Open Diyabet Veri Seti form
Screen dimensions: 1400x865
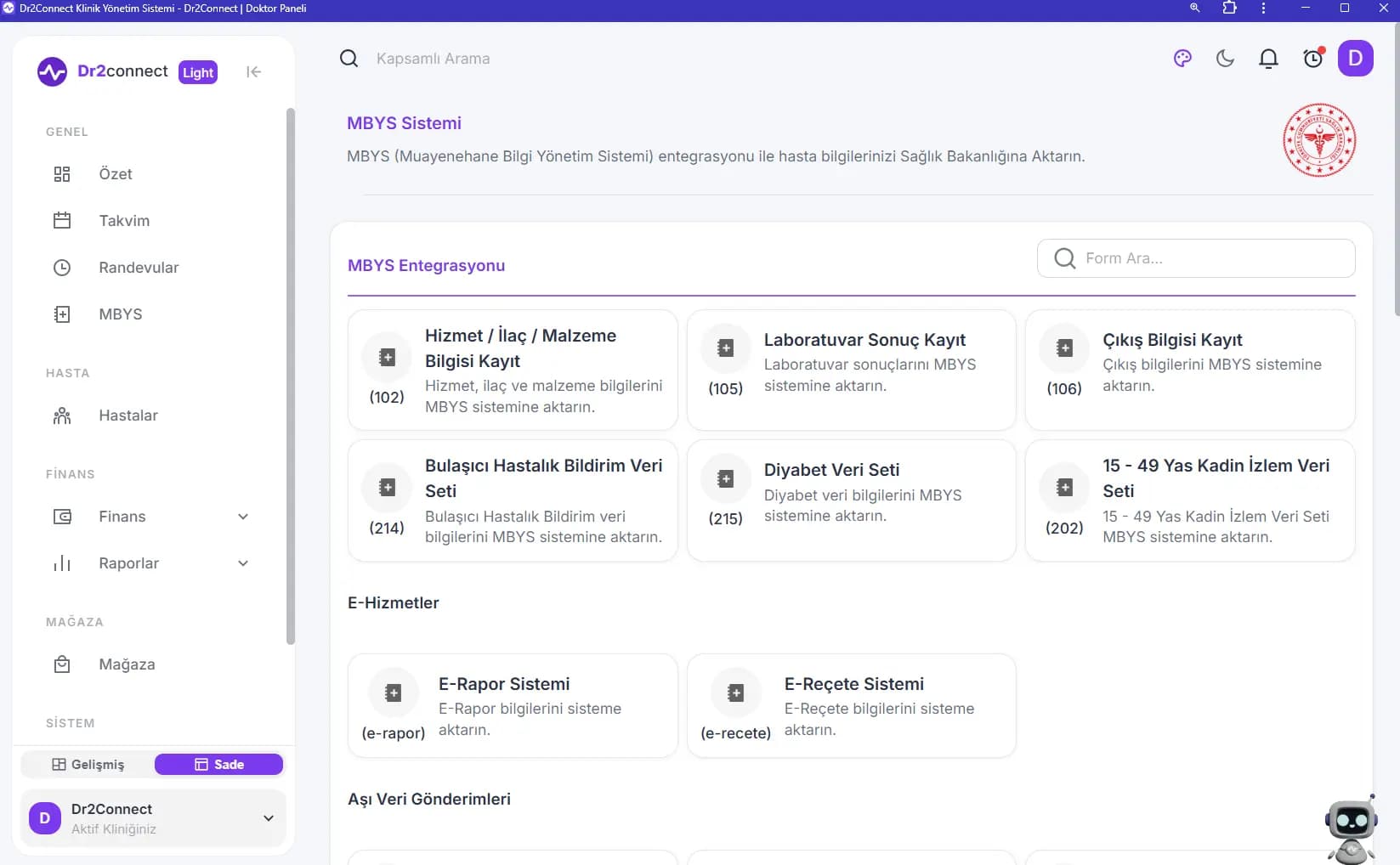tap(851, 500)
